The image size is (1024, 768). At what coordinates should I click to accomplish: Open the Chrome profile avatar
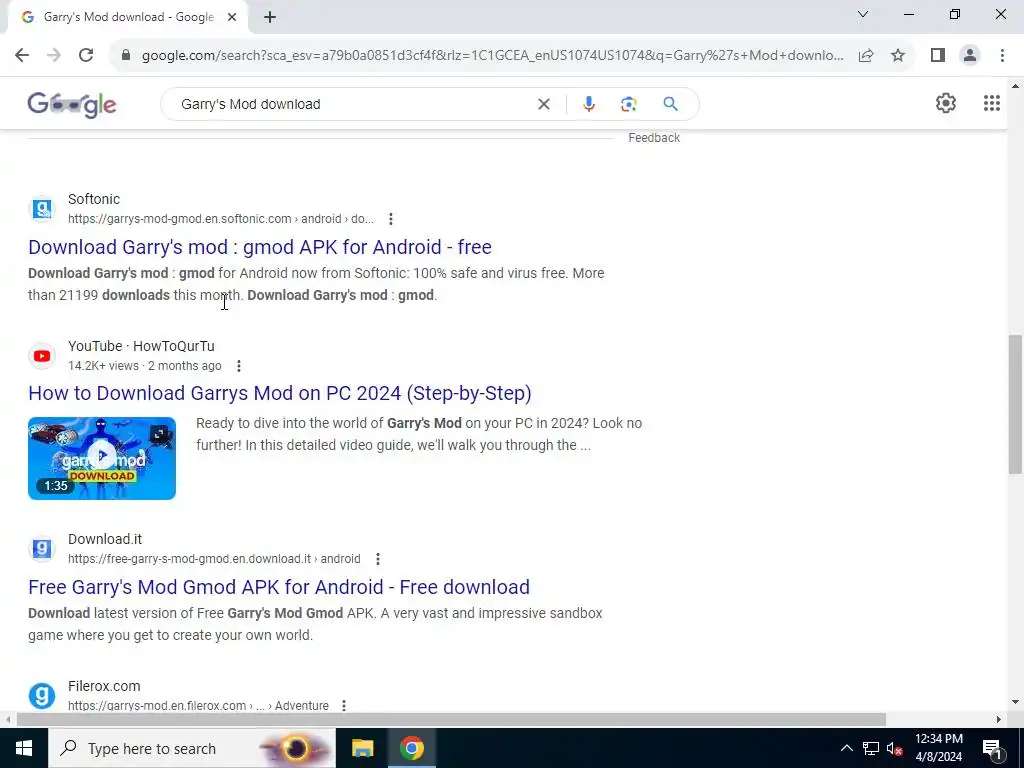(x=970, y=56)
